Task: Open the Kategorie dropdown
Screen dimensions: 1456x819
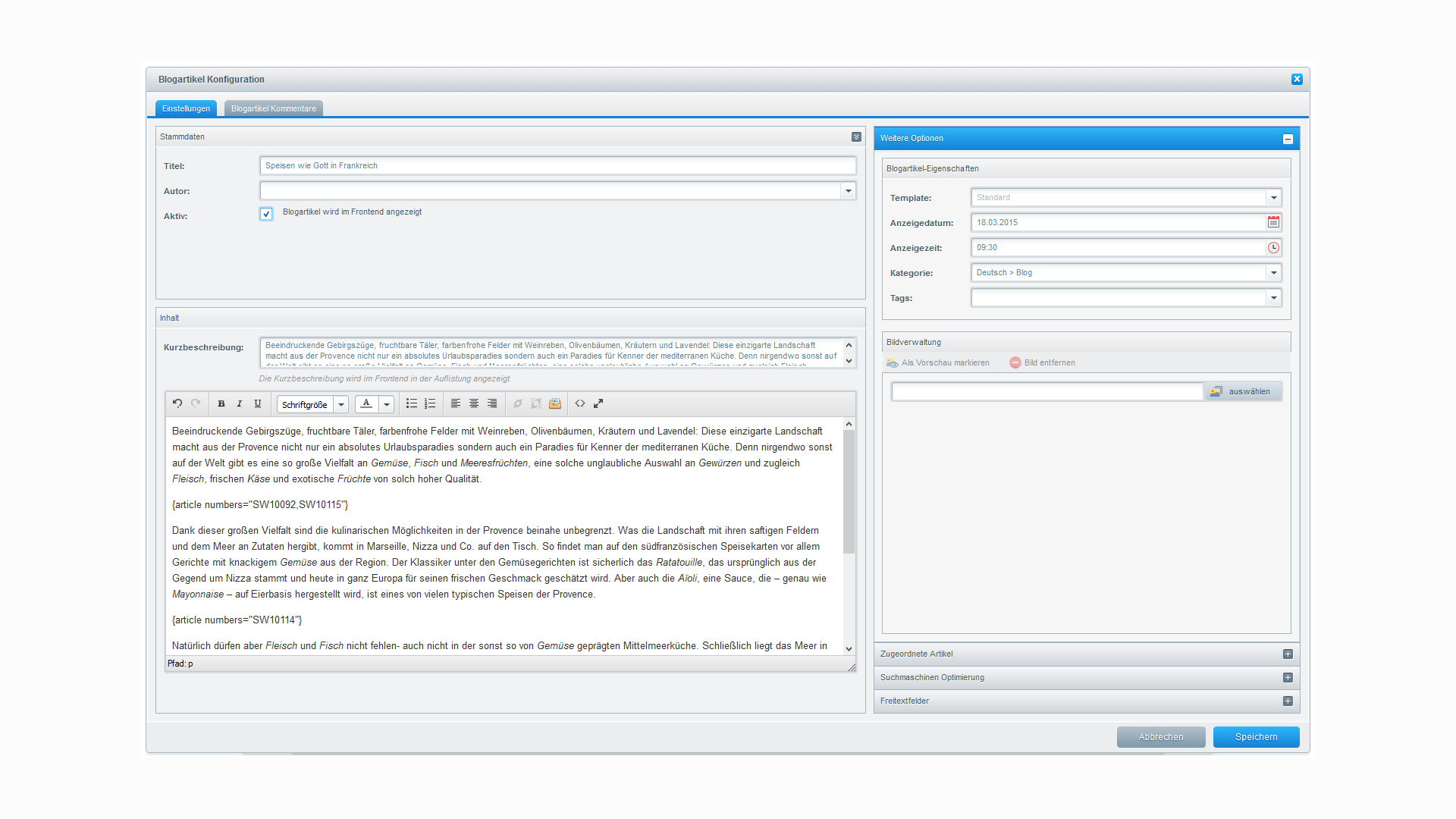Action: click(1274, 273)
